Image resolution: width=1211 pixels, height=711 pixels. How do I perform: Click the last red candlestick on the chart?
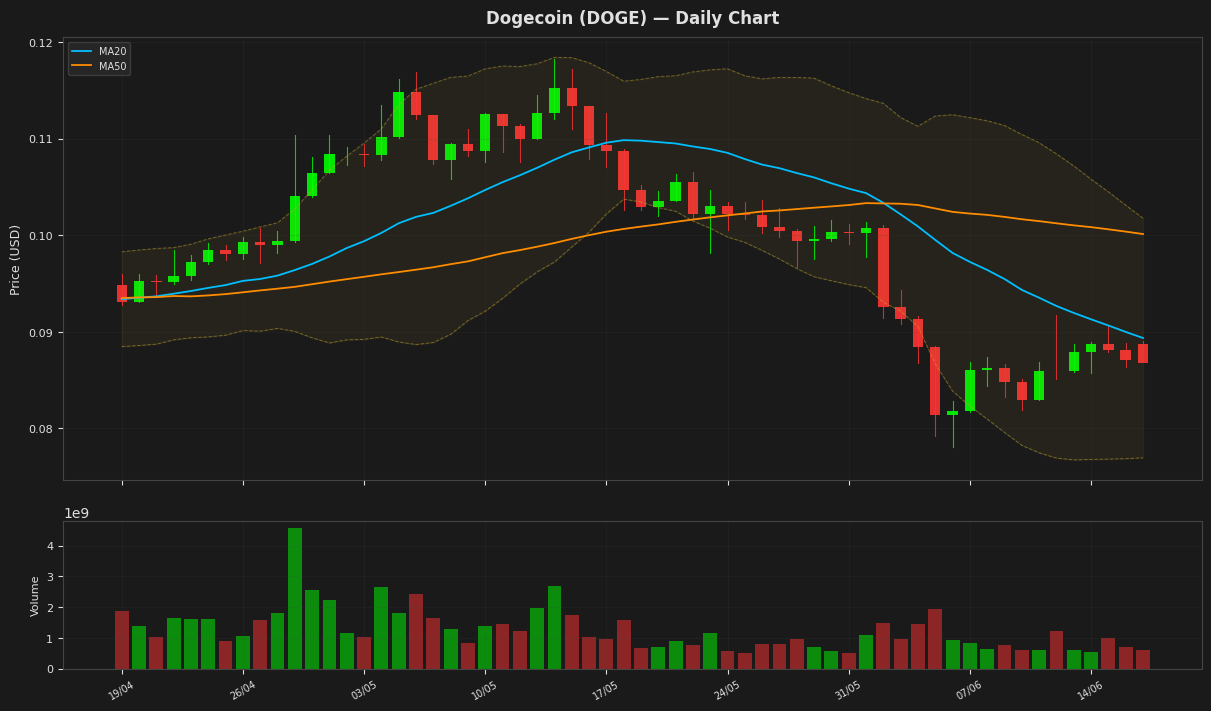coord(1143,353)
